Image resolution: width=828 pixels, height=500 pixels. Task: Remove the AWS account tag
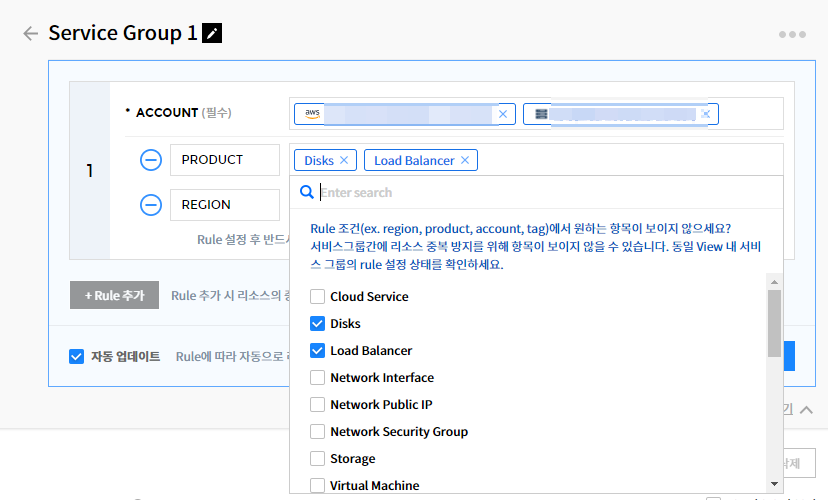coord(504,114)
